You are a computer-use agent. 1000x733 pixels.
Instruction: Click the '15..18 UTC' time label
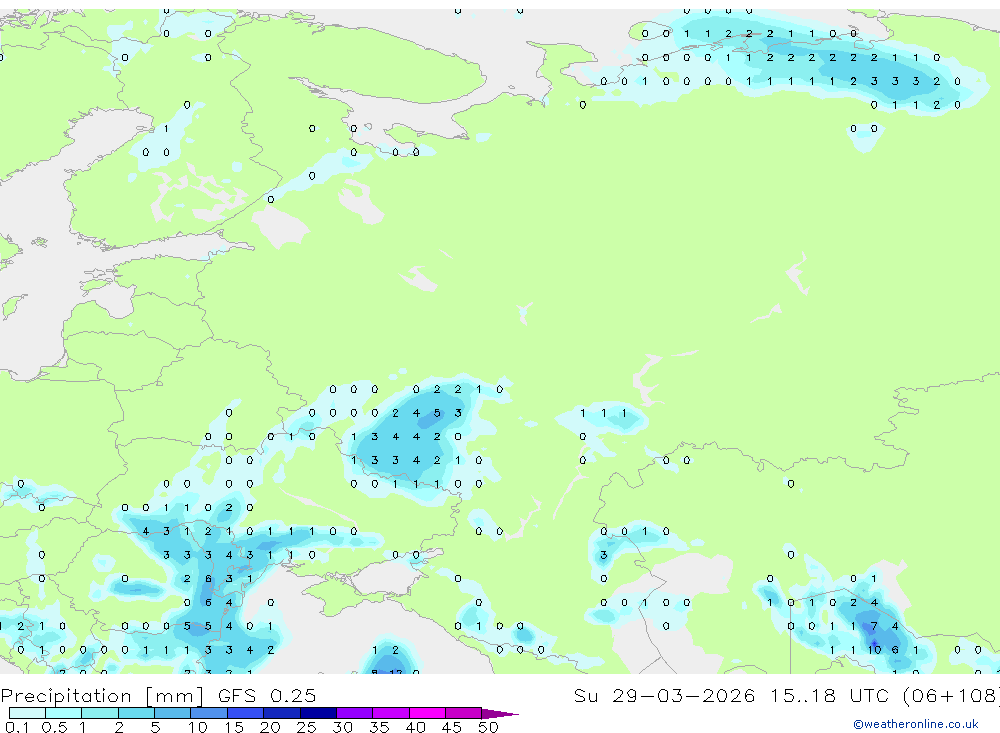pyautogui.click(x=832, y=695)
